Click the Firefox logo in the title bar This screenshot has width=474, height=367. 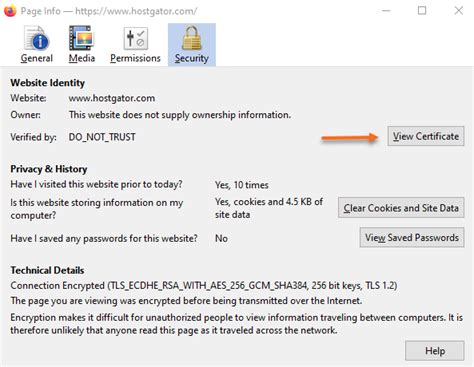pyautogui.click(x=10, y=11)
